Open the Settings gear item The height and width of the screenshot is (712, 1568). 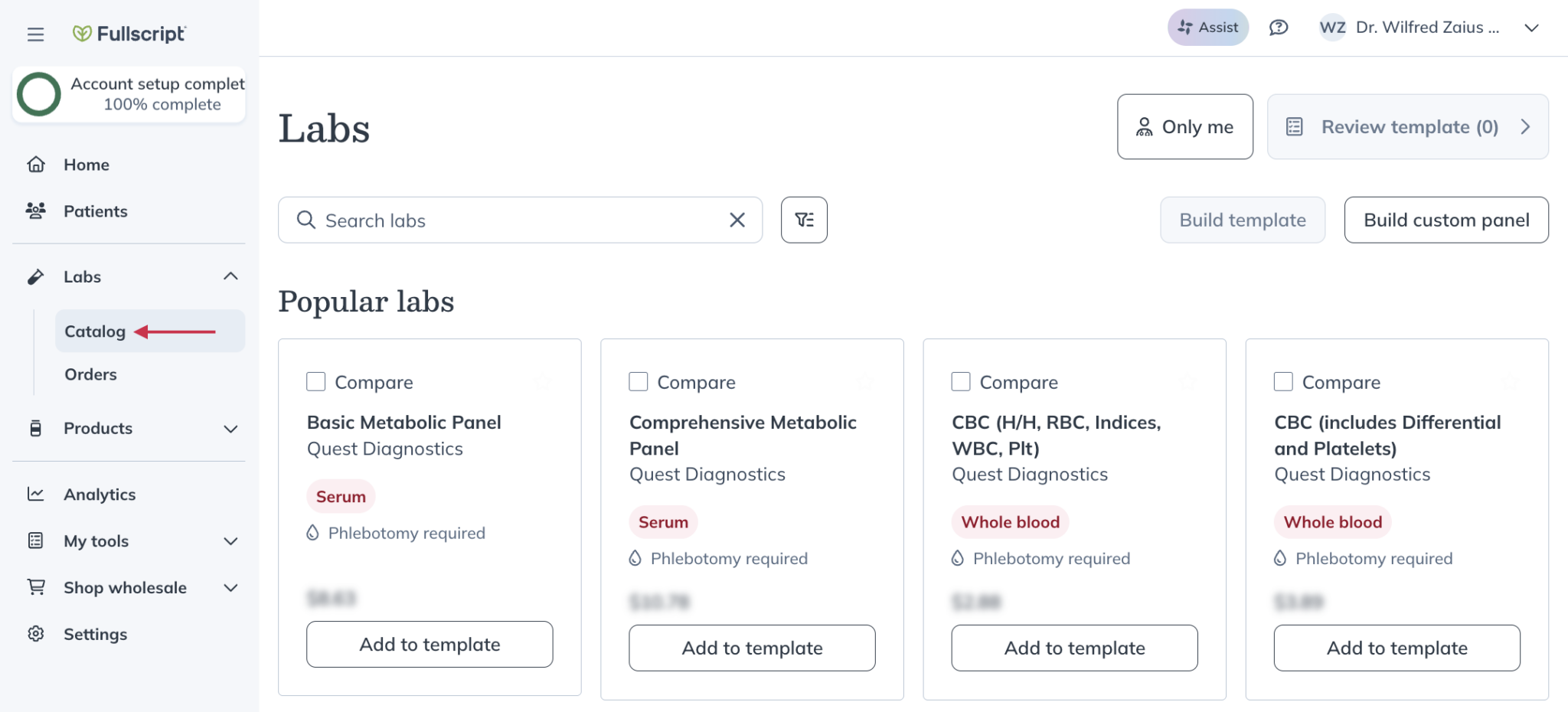click(95, 634)
